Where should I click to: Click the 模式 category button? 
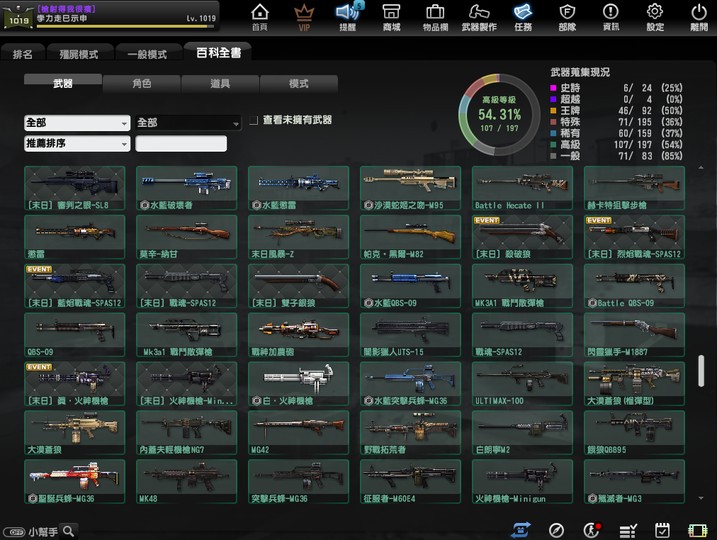click(x=297, y=84)
